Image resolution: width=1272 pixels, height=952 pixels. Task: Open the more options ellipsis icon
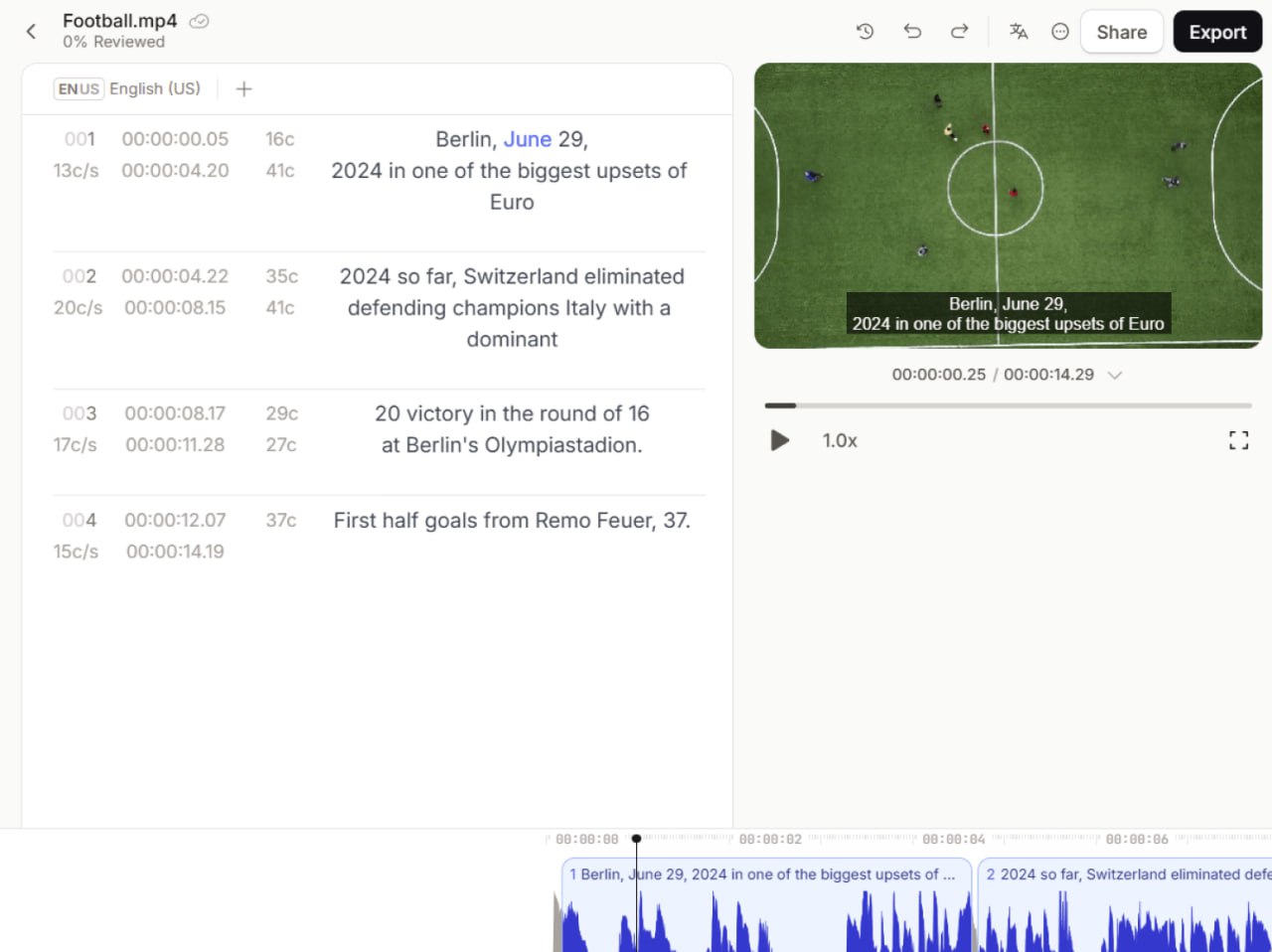(x=1059, y=31)
